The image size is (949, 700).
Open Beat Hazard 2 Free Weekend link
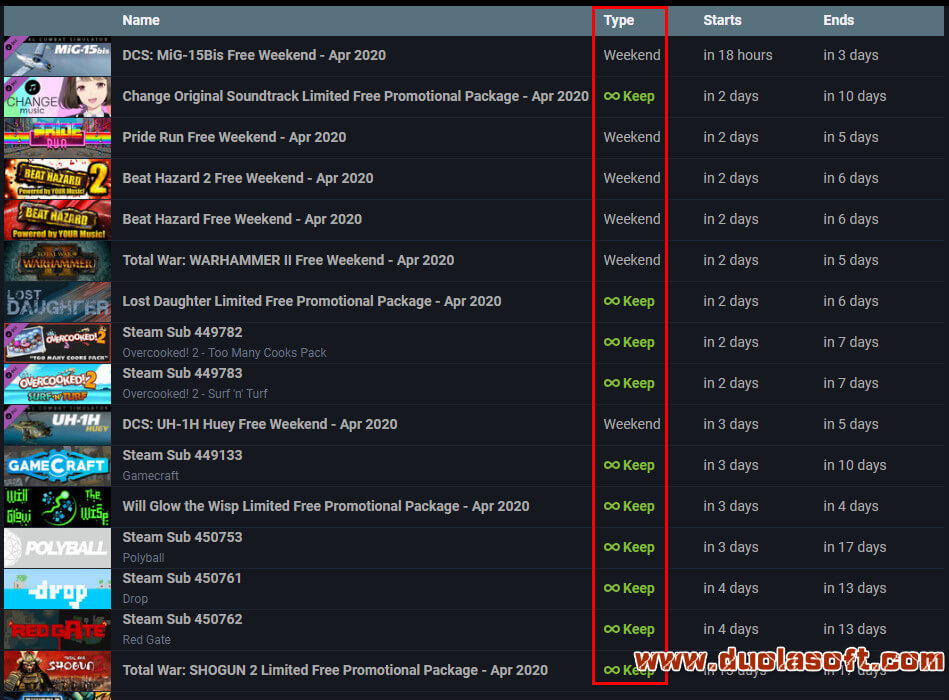tap(248, 178)
